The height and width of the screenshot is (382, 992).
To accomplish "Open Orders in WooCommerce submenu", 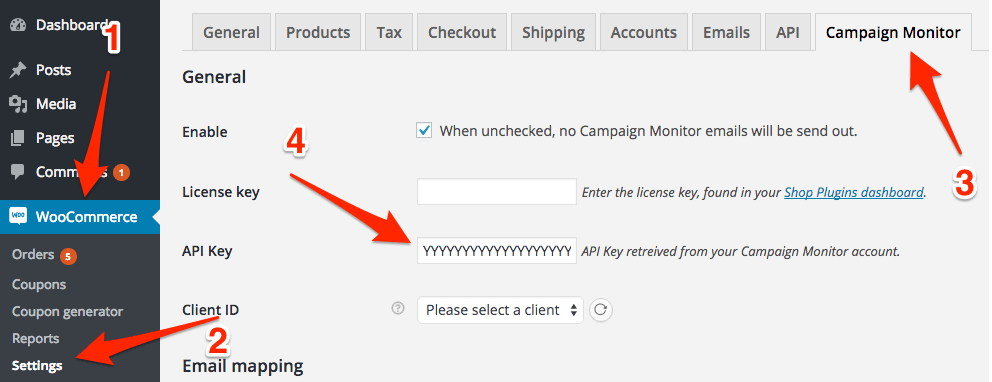I will 33,255.
